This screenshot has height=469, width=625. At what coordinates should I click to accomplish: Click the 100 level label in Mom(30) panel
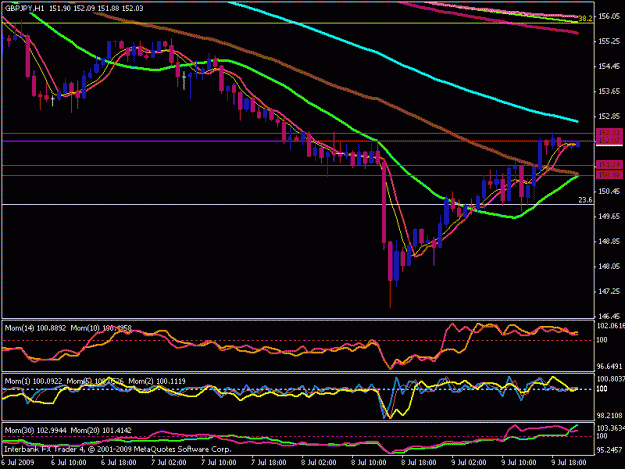(x=602, y=436)
